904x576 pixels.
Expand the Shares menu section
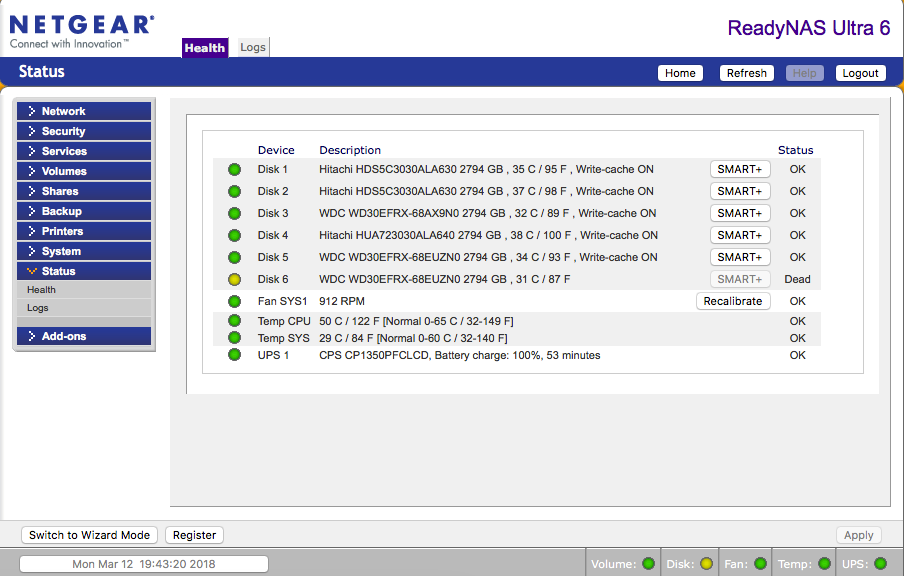84,191
